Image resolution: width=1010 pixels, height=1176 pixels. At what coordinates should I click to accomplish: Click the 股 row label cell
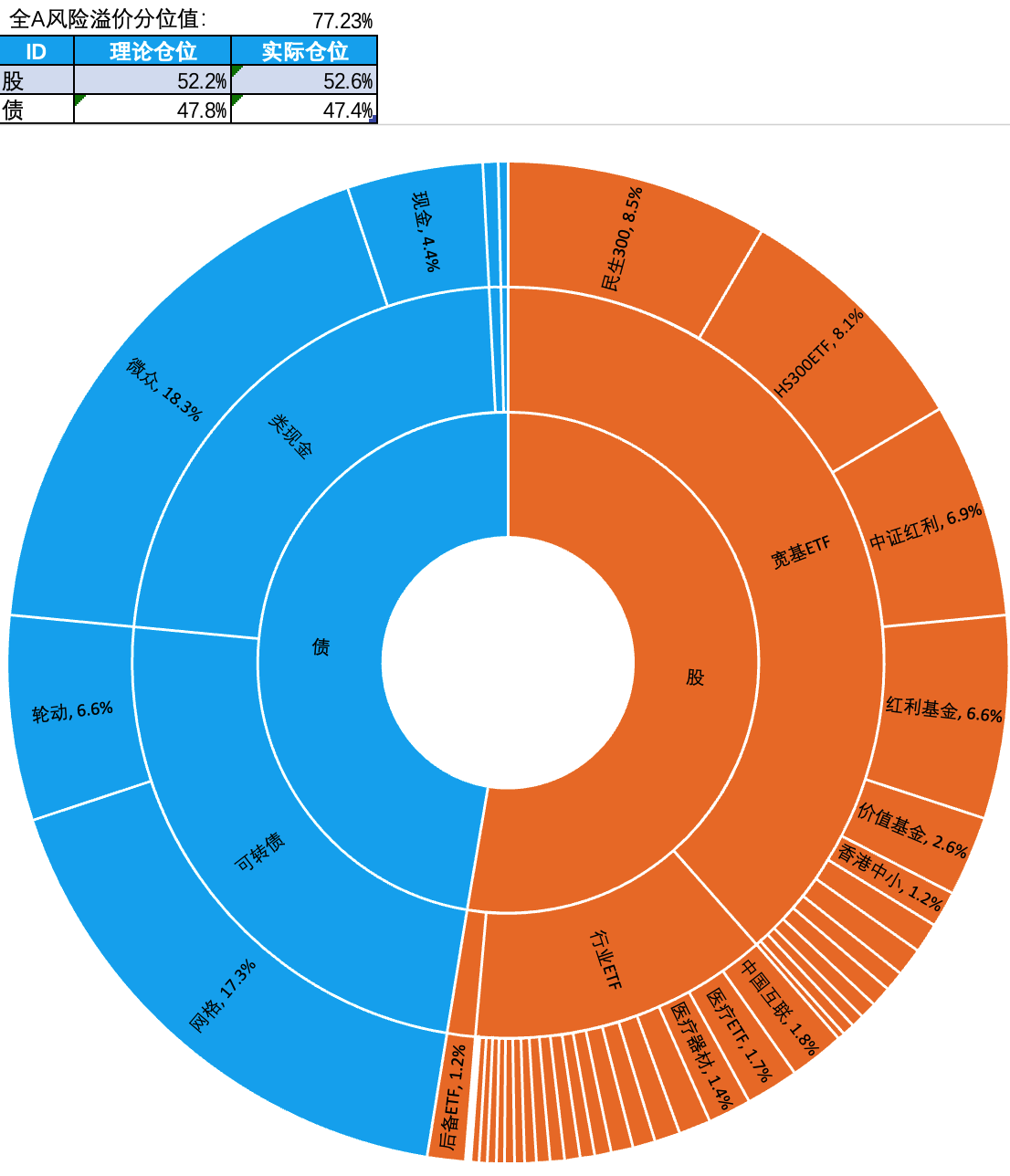pos(37,80)
